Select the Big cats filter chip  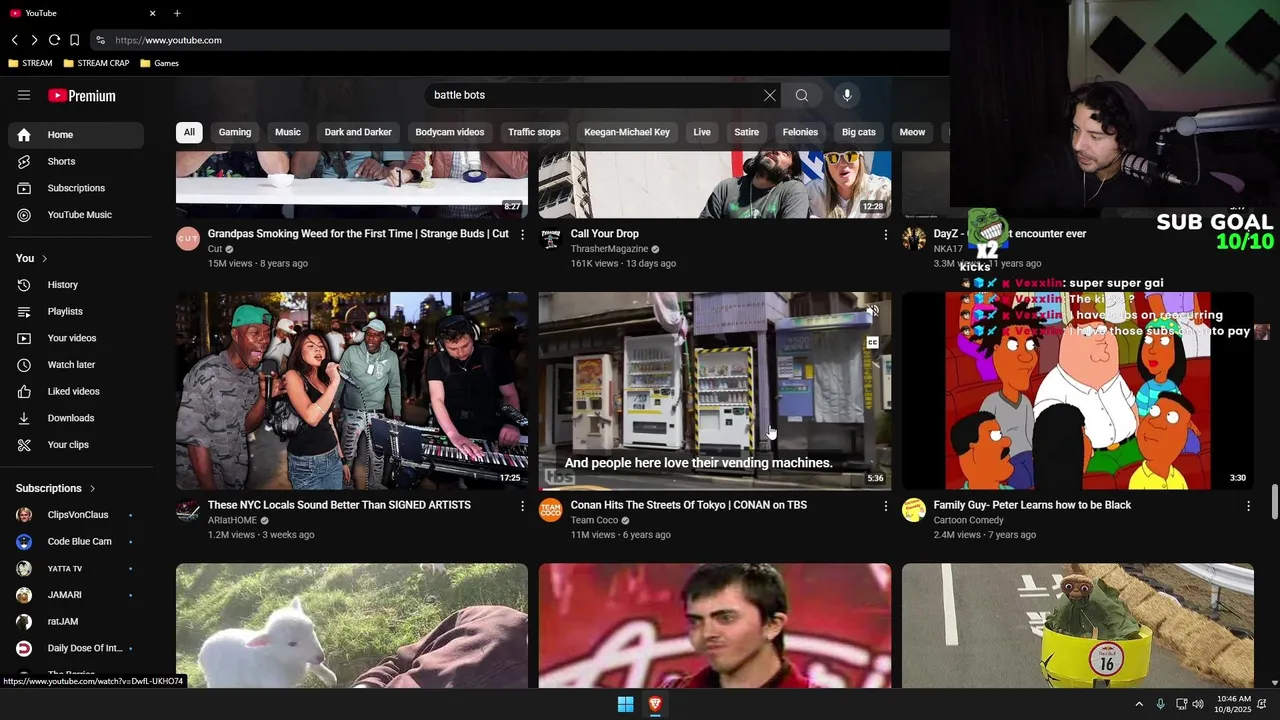pyautogui.click(x=859, y=132)
